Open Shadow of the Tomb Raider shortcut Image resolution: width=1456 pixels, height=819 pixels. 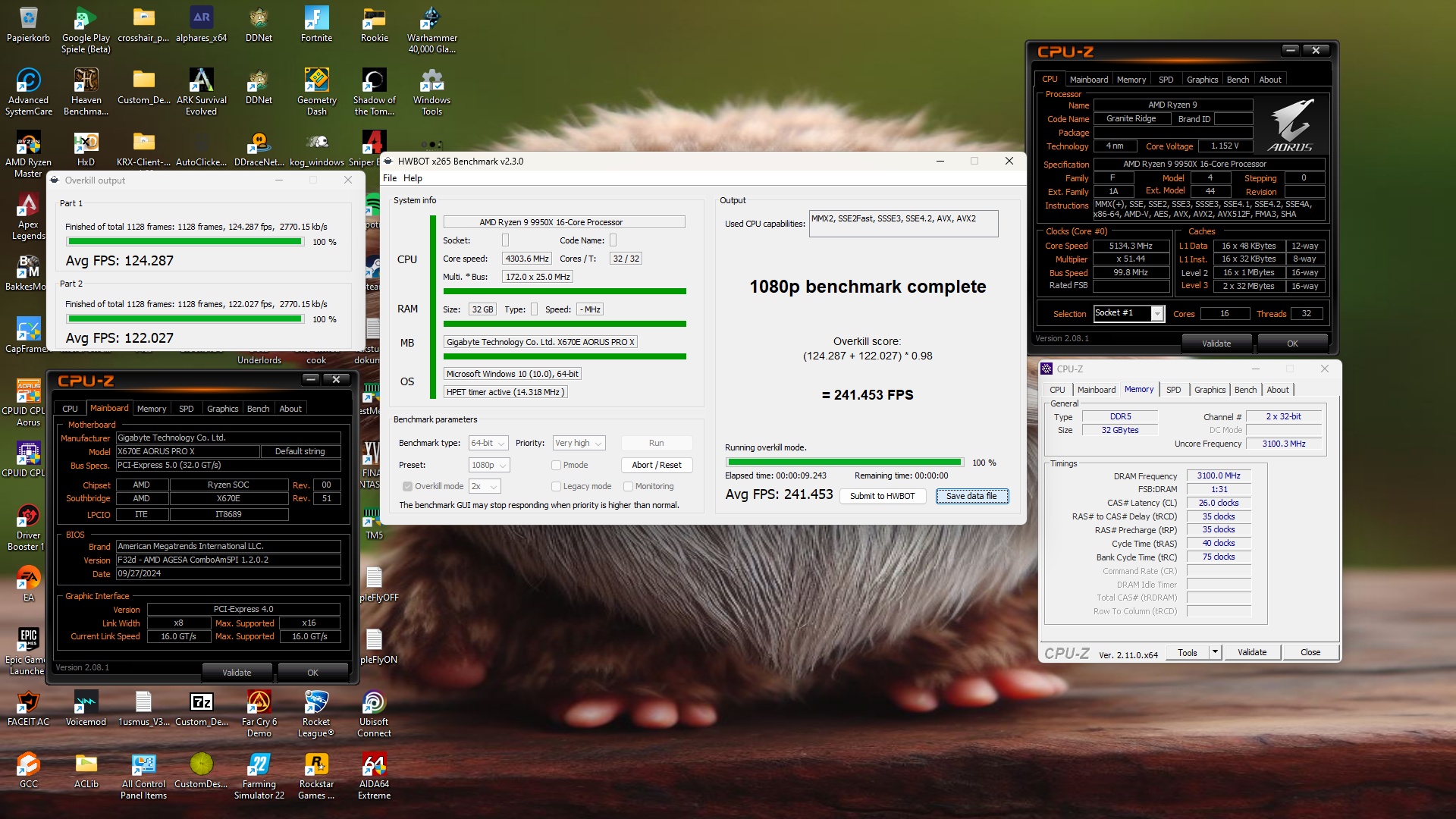(375, 93)
